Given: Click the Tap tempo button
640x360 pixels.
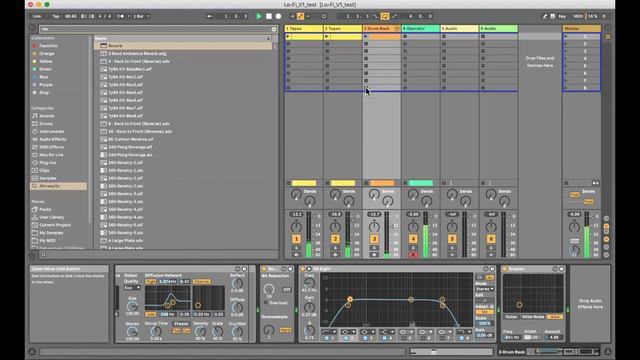Looking at the screenshot, I should (x=56, y=16).
